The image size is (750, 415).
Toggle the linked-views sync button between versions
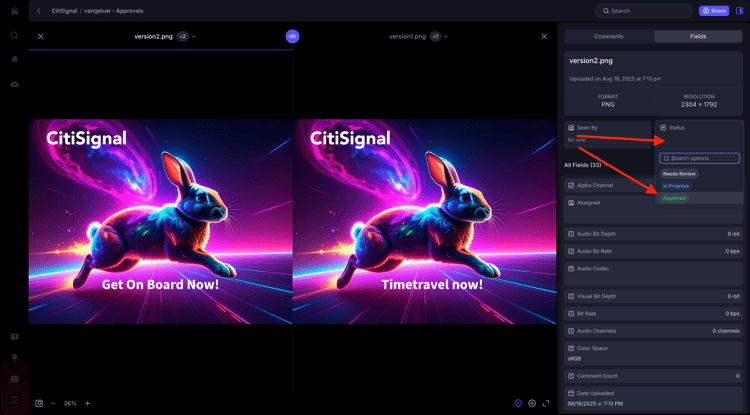pos(292,36)
